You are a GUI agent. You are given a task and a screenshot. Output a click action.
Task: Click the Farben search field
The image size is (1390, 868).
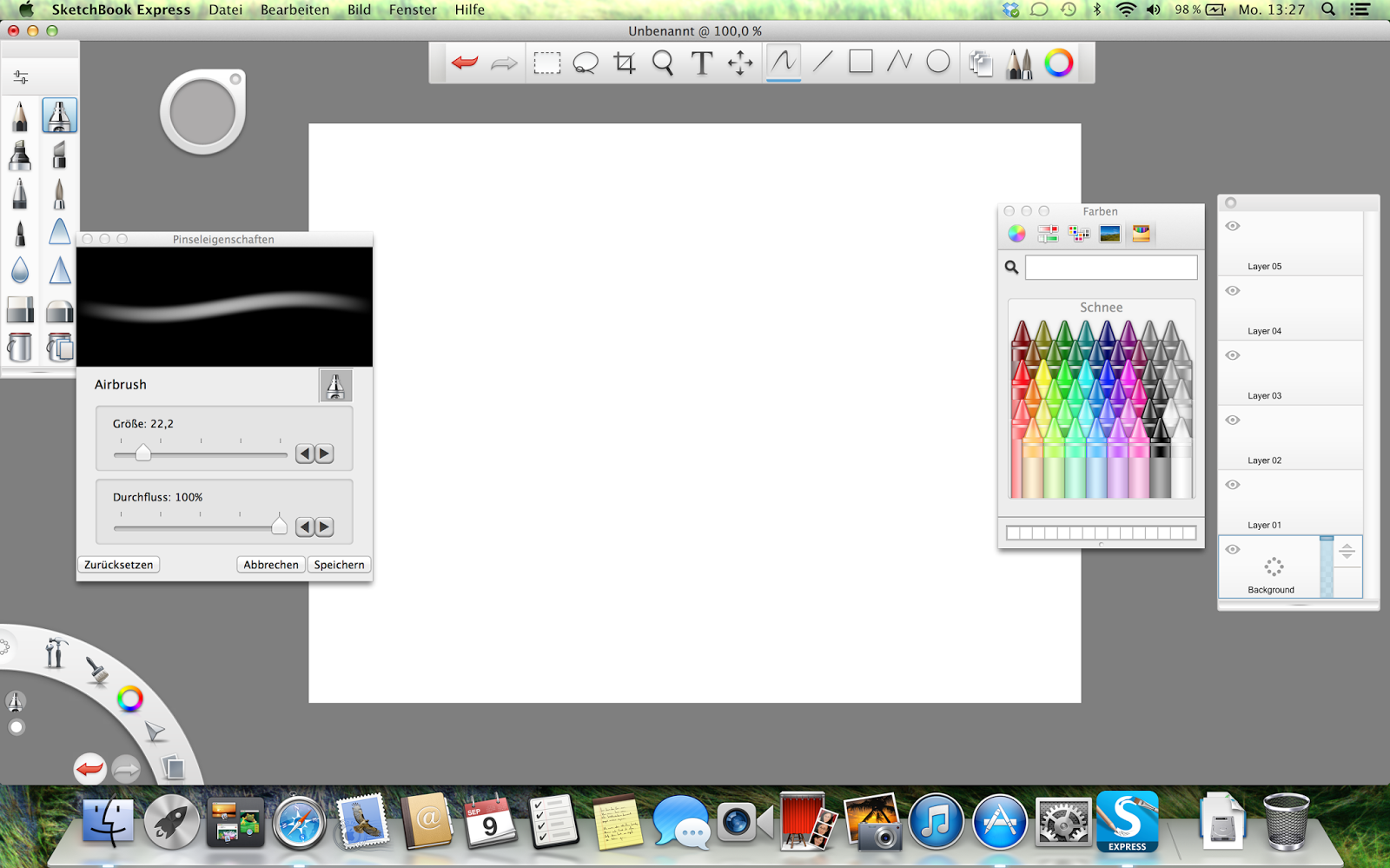point(1111,268)
